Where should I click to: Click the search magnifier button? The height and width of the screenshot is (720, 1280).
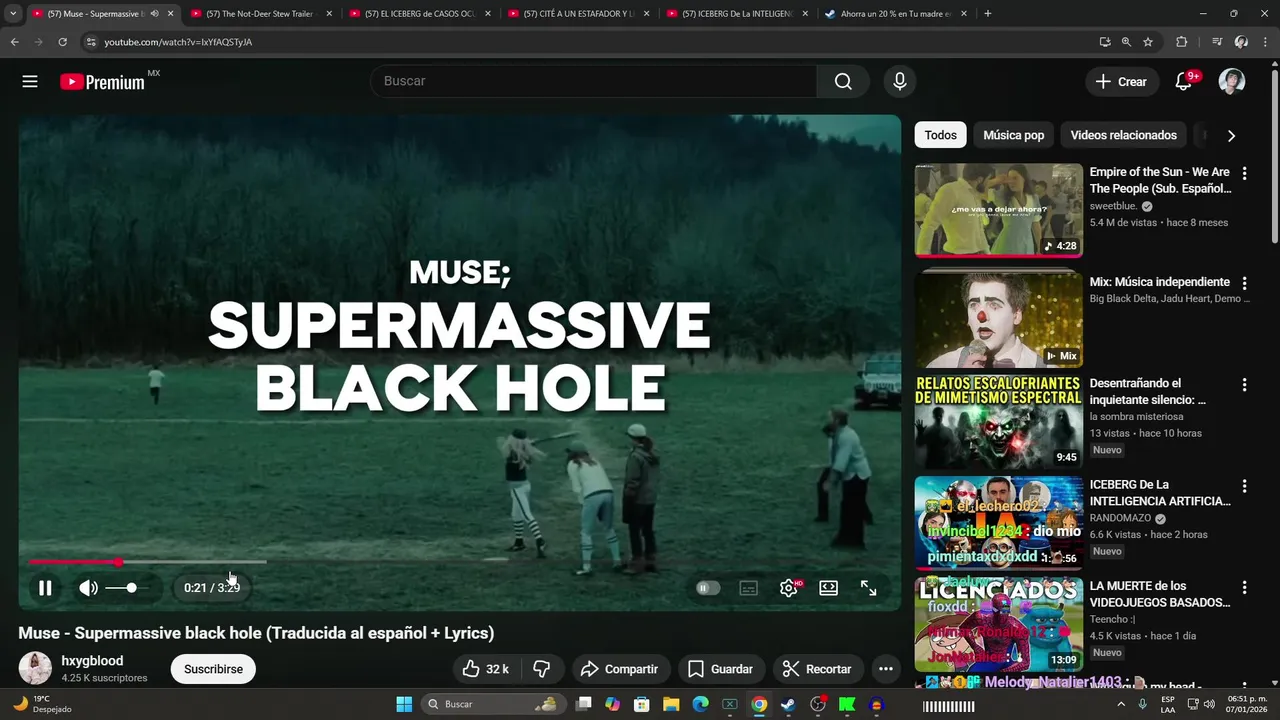coord(843,81)
